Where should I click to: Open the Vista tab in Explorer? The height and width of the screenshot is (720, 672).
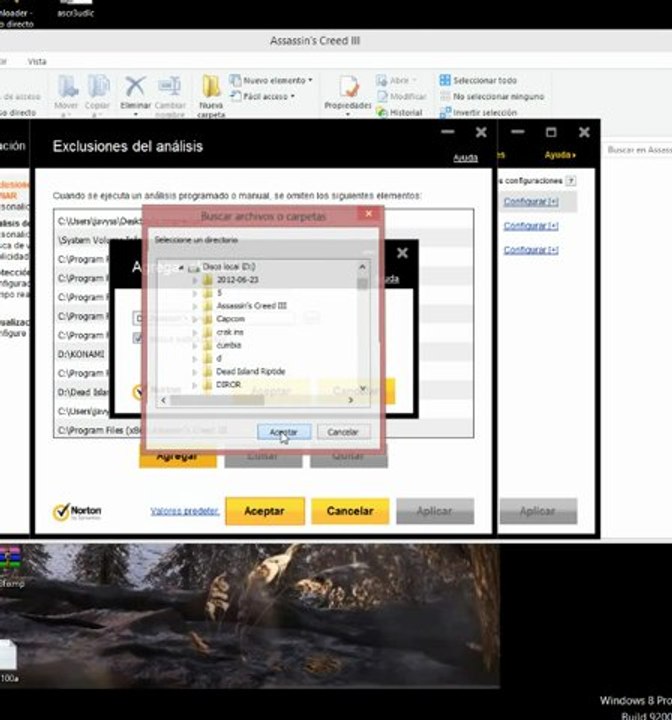[37, 62]
